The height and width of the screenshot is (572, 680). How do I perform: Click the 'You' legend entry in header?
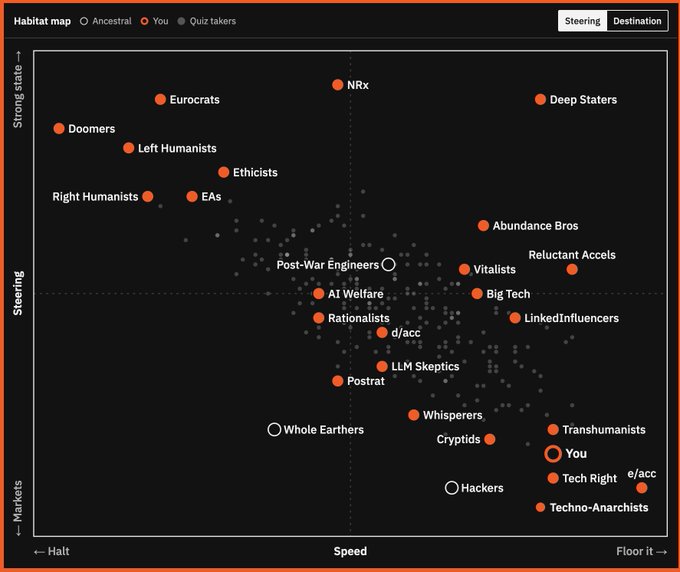point(154,21)
